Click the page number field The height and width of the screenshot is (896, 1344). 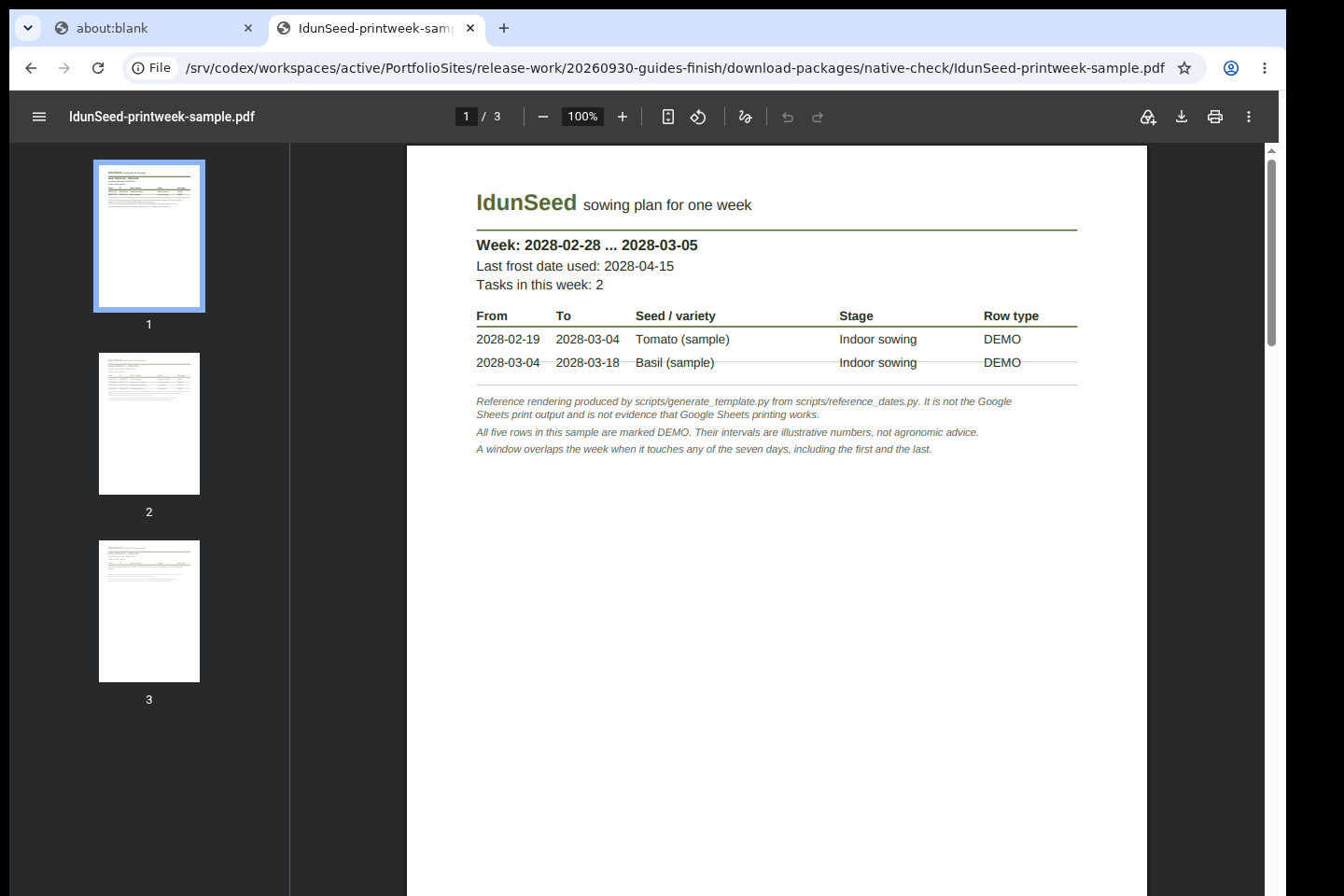click(x=467, y=117)
